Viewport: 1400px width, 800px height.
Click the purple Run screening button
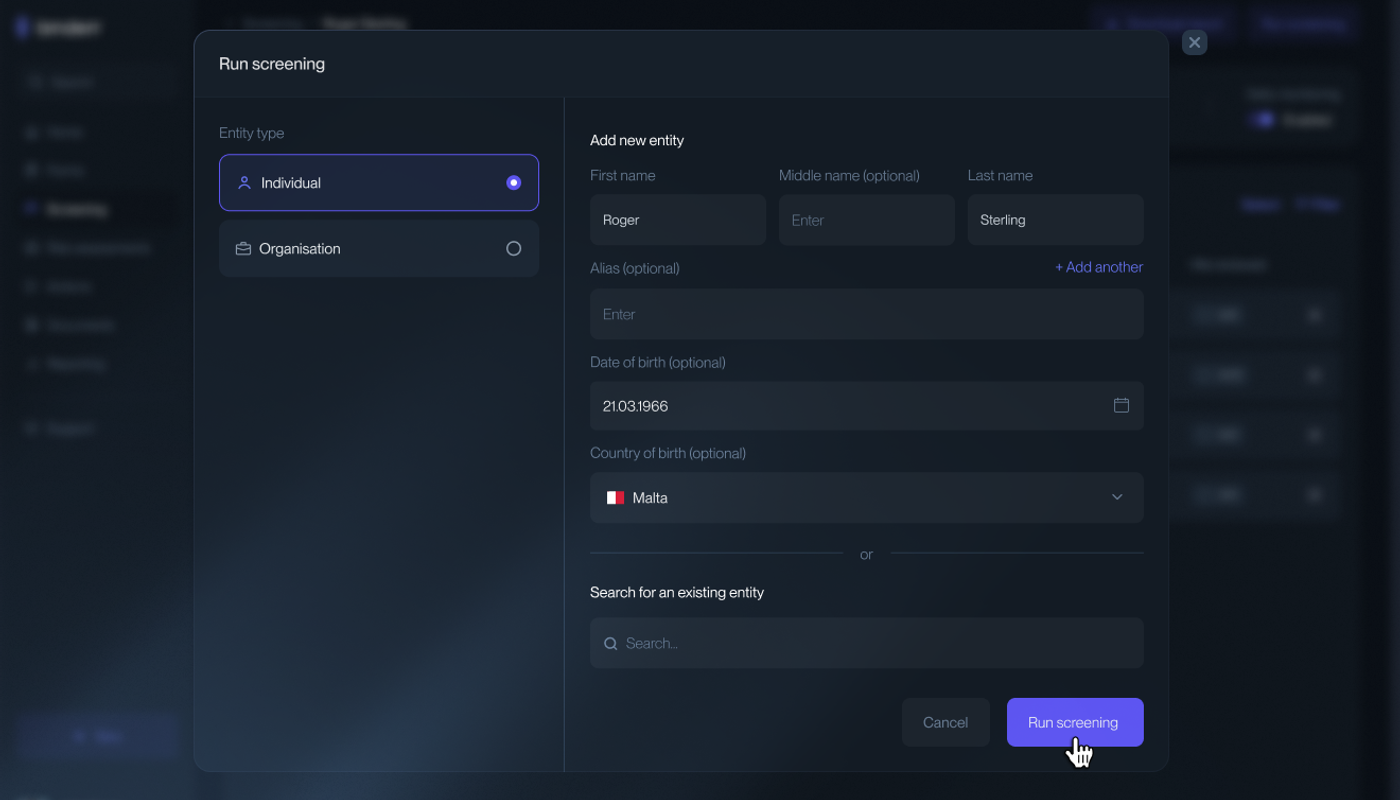1075,722
